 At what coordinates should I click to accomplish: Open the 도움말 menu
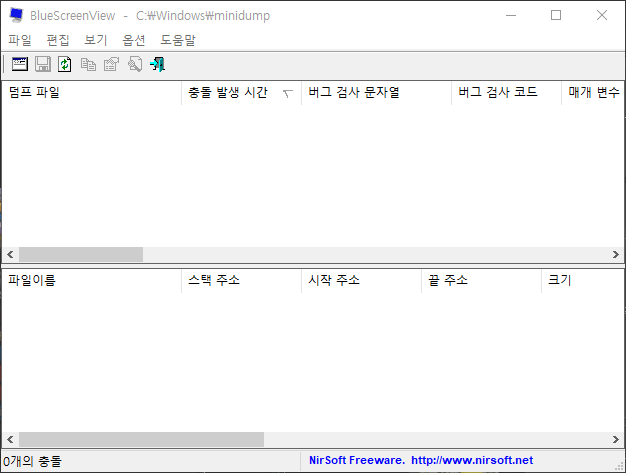178,40
